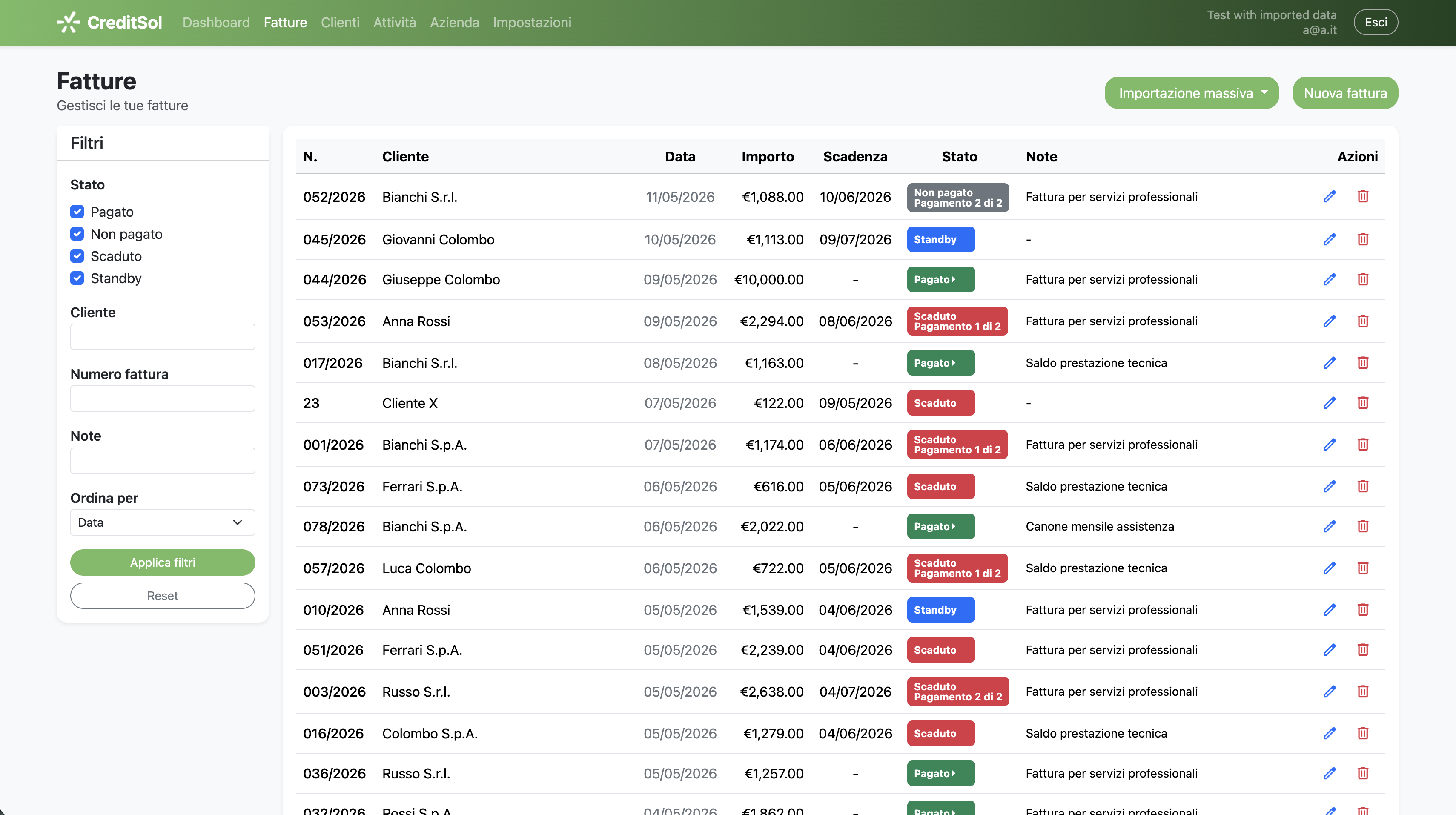Edit invoice 073/2026 Ferrari S.p.A.
The image size is (1456, 815).
pos(1330,487)
